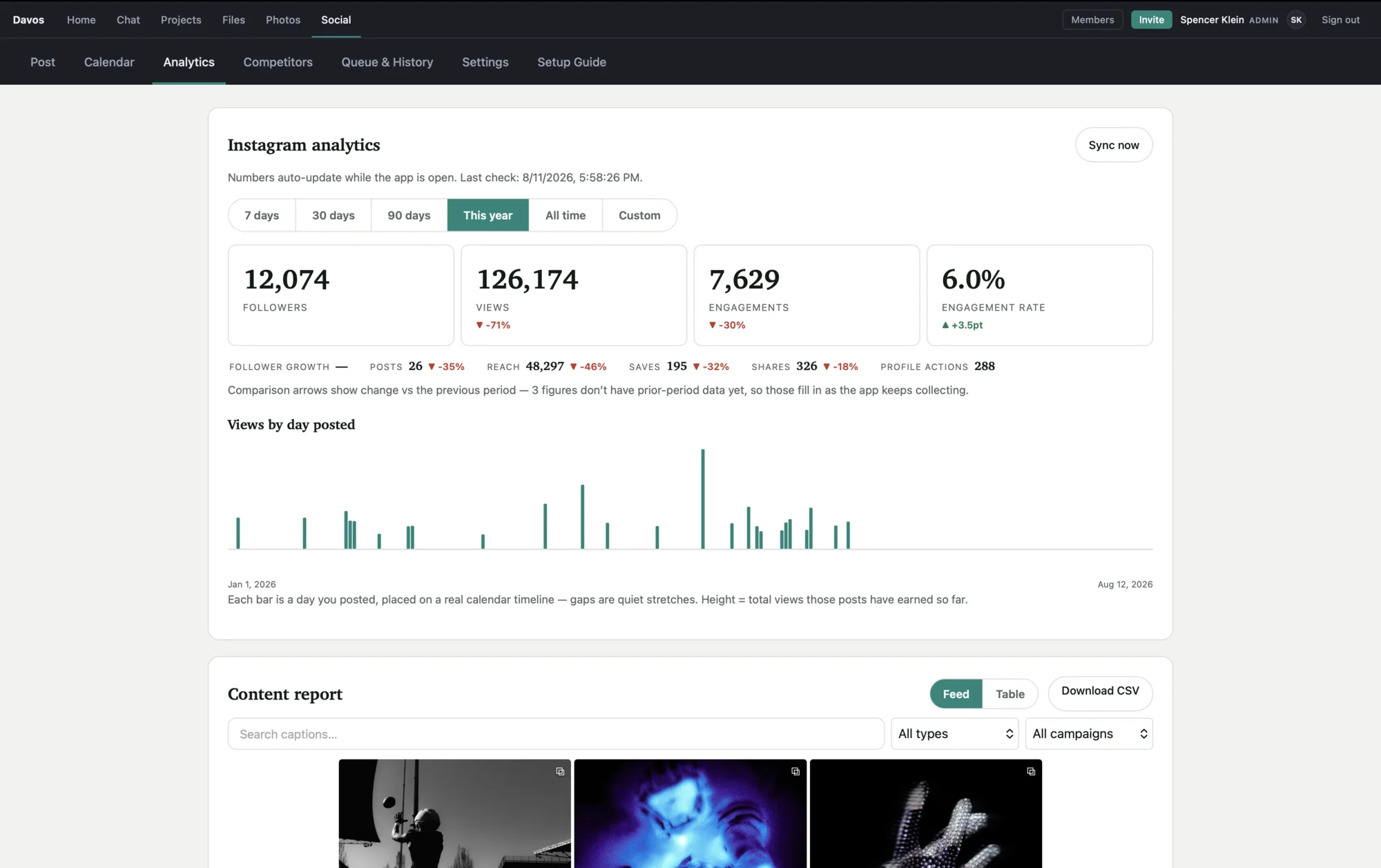Select the All time range
This screenshot has height=868, width=1381.
[x=566, y=215]
